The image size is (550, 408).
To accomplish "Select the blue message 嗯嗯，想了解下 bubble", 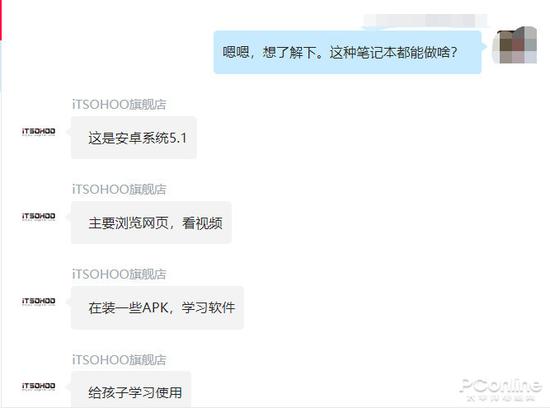I will 347,52.
